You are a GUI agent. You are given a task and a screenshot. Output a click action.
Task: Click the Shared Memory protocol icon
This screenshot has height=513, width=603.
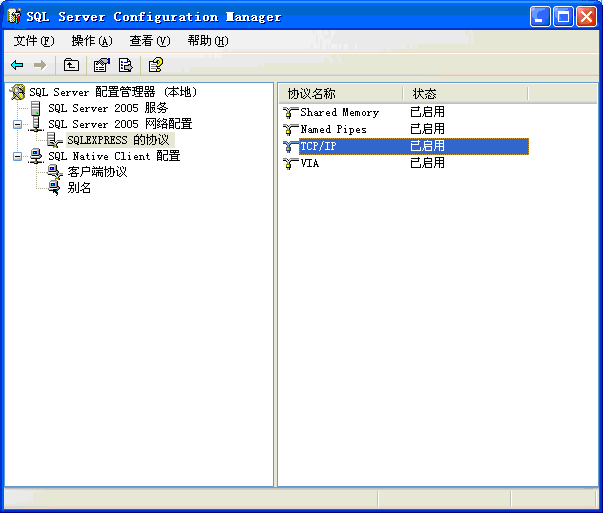coord(290,113)
